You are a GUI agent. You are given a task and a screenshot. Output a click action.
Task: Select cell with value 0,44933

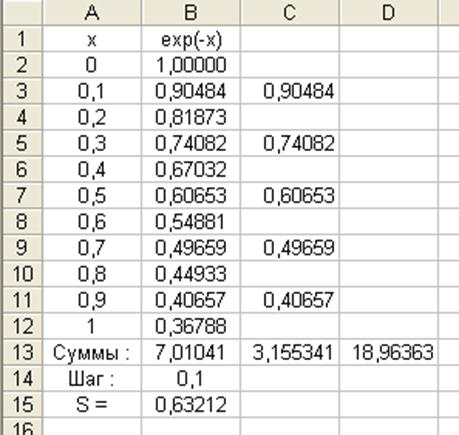coord(191,274)
